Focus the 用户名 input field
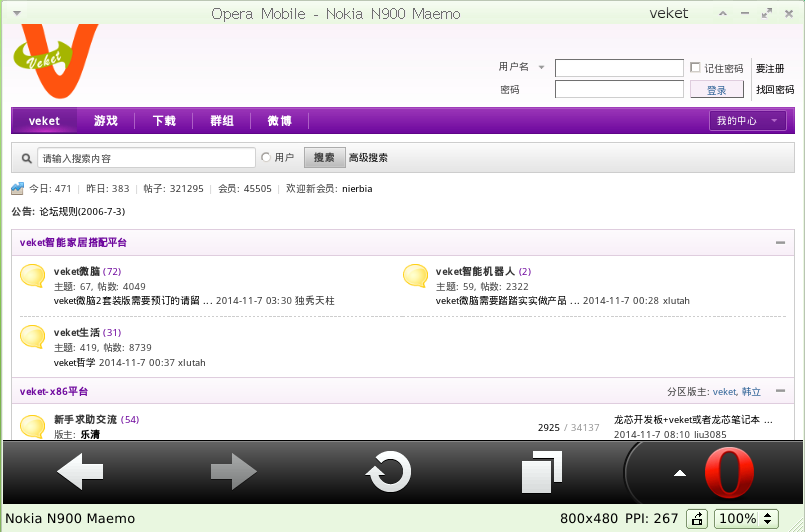 coord(619,68)
